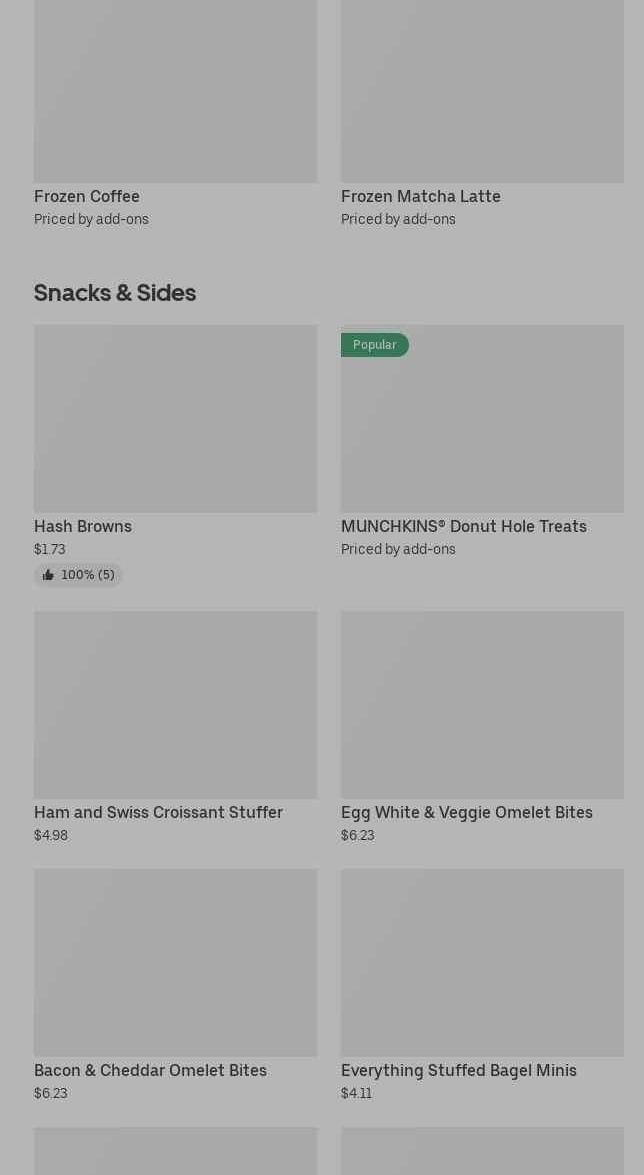Image resolution: width=644 pixels, height=1175 pixels.
Task: Open the Frozen Coffee product image
Action: point(175,90)
